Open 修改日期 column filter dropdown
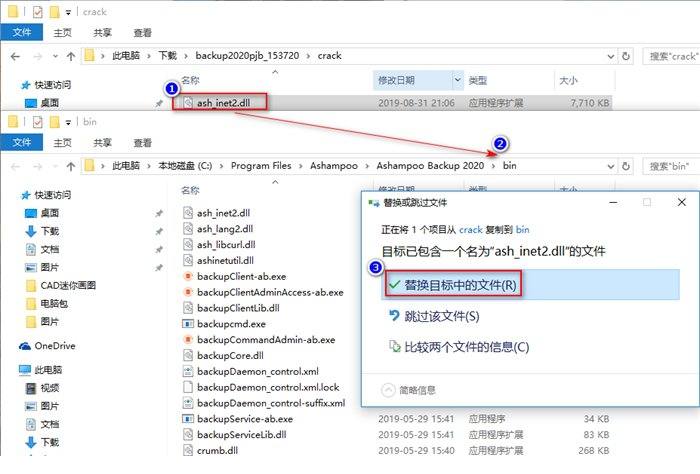This screenshot has height=474, width=700. click(458, 80)
